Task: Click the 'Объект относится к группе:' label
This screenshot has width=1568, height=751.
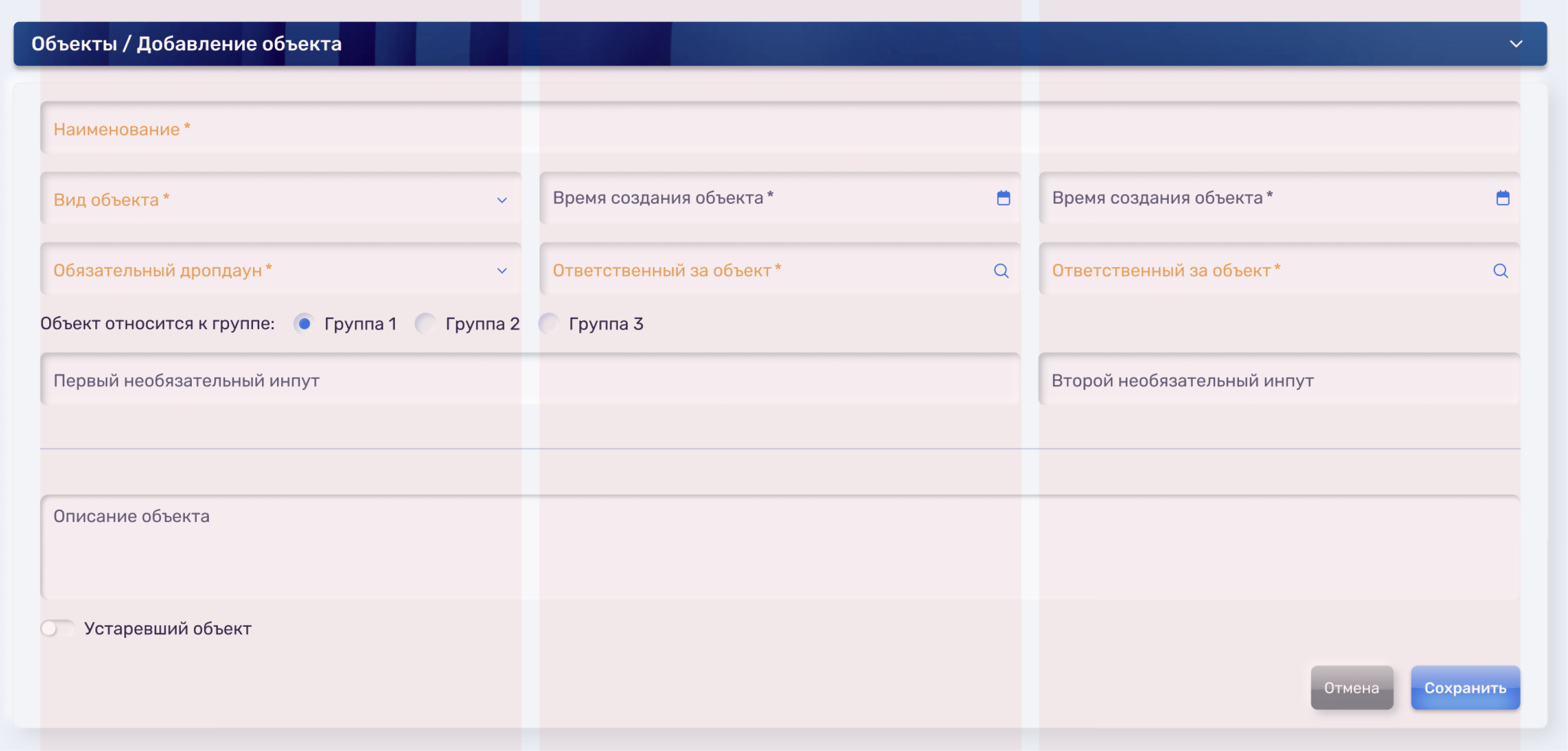Action: pos(157,323)
